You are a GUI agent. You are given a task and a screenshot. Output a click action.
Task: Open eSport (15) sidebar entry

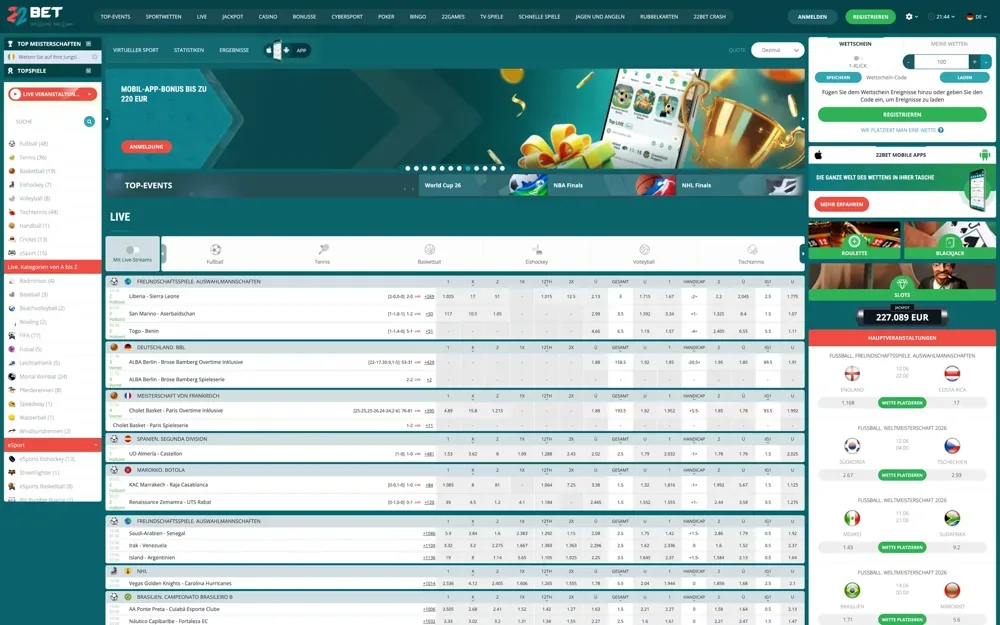point(33,253)
